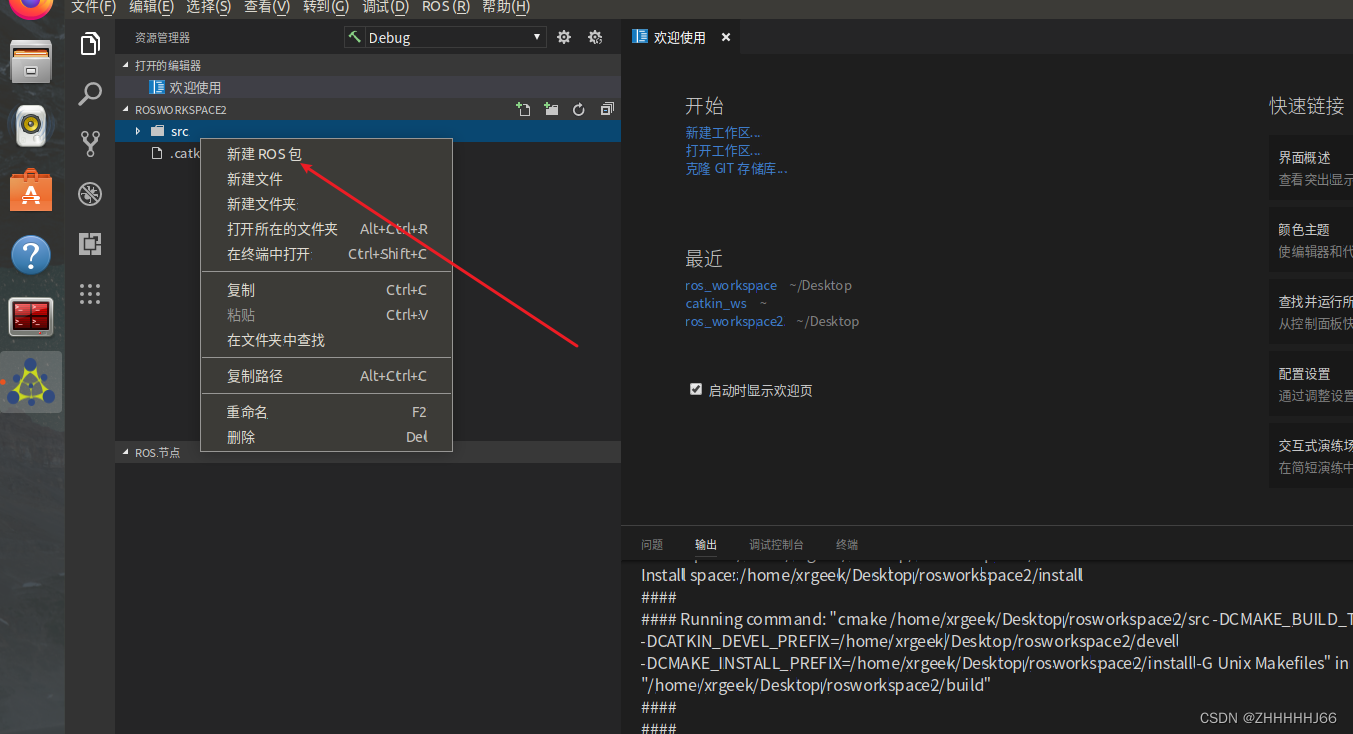
Task: Click the 新建工作区... link
Action: [723, 132]
